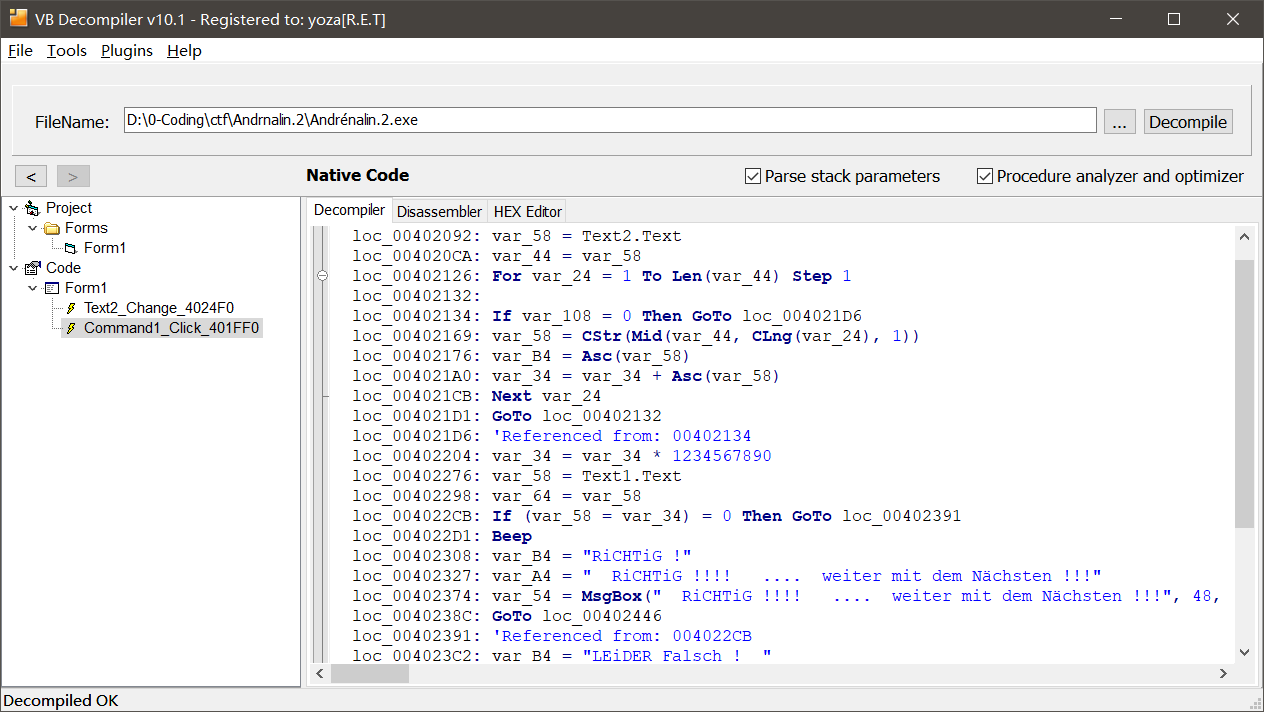This screenshot has height=712, width=1264.
Task: Select Form1 label under Code
Action: click(86, 288)
